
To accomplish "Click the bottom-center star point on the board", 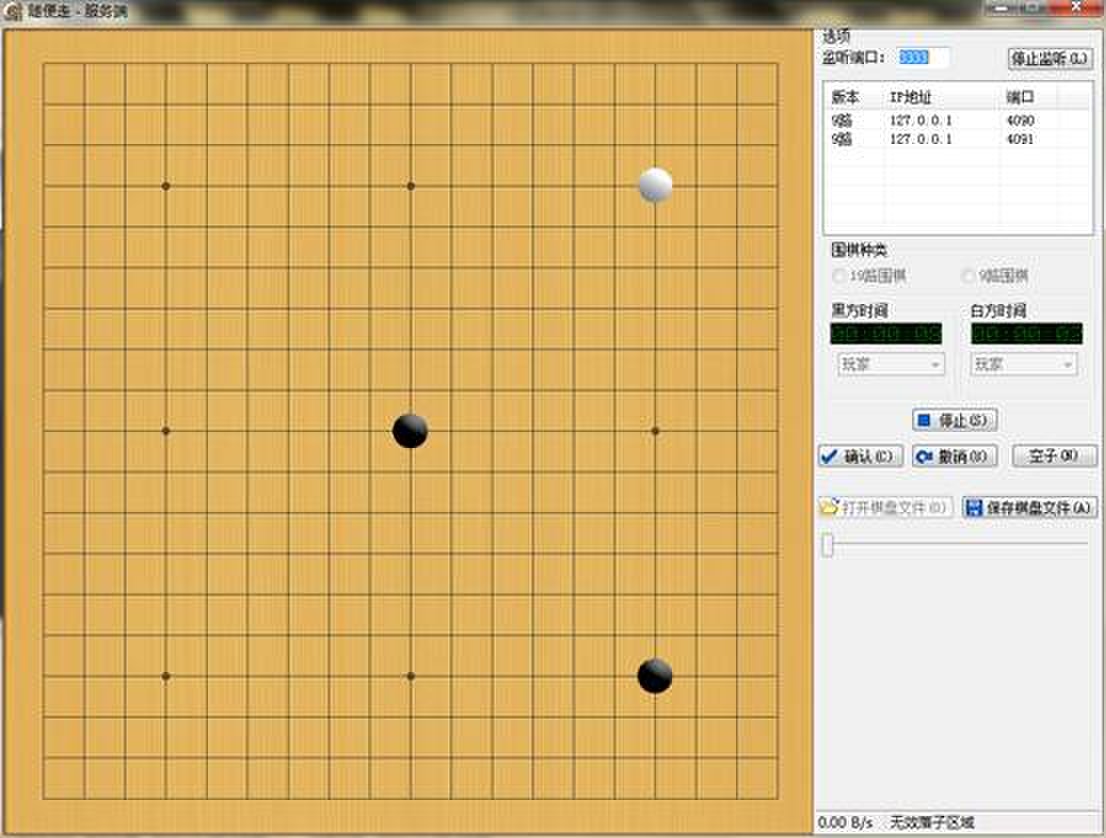I will [410, 677].
